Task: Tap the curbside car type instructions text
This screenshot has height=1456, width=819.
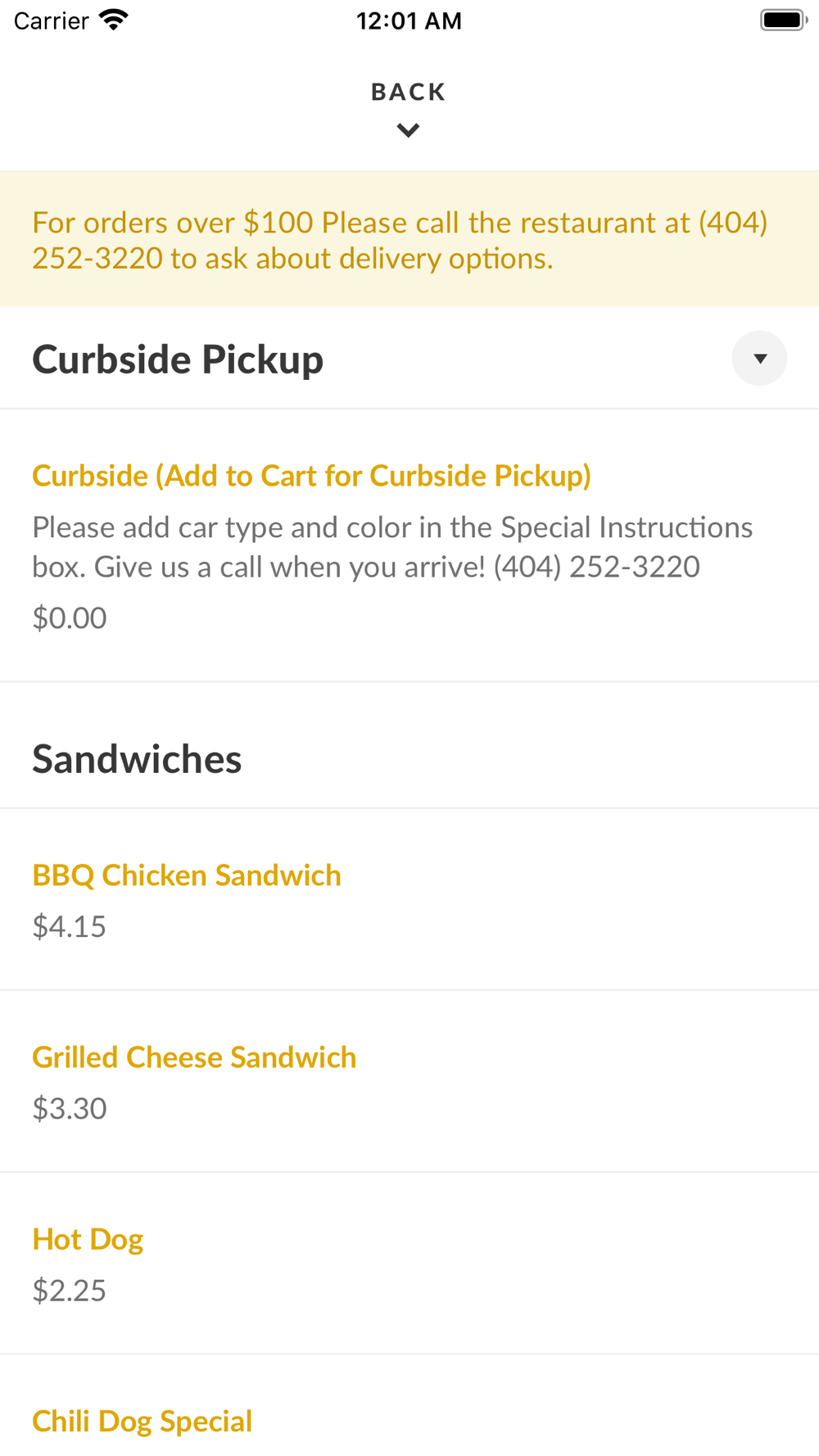Action: tap(391, 546)
